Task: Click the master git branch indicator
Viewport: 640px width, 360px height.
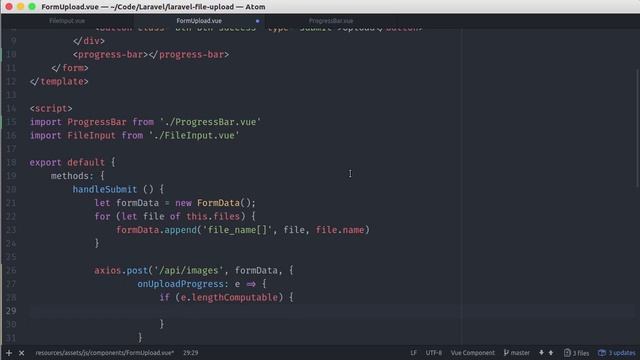Action: [x=516, y=353]
